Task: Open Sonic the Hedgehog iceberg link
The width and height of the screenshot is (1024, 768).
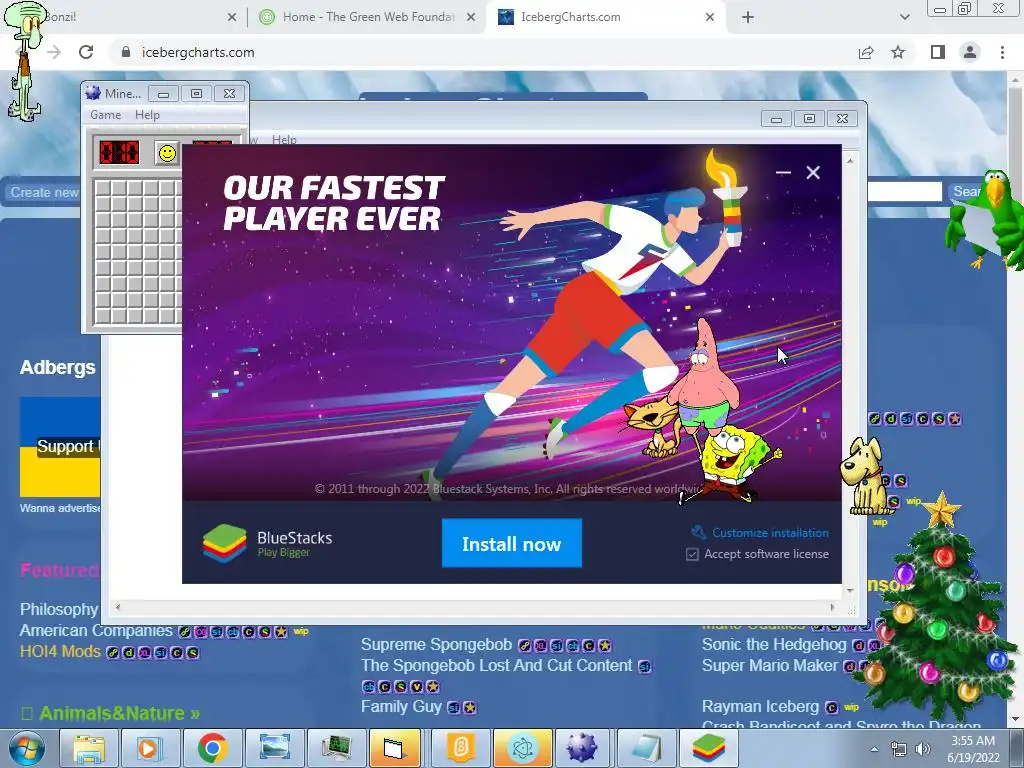Action: click(774, 645)
